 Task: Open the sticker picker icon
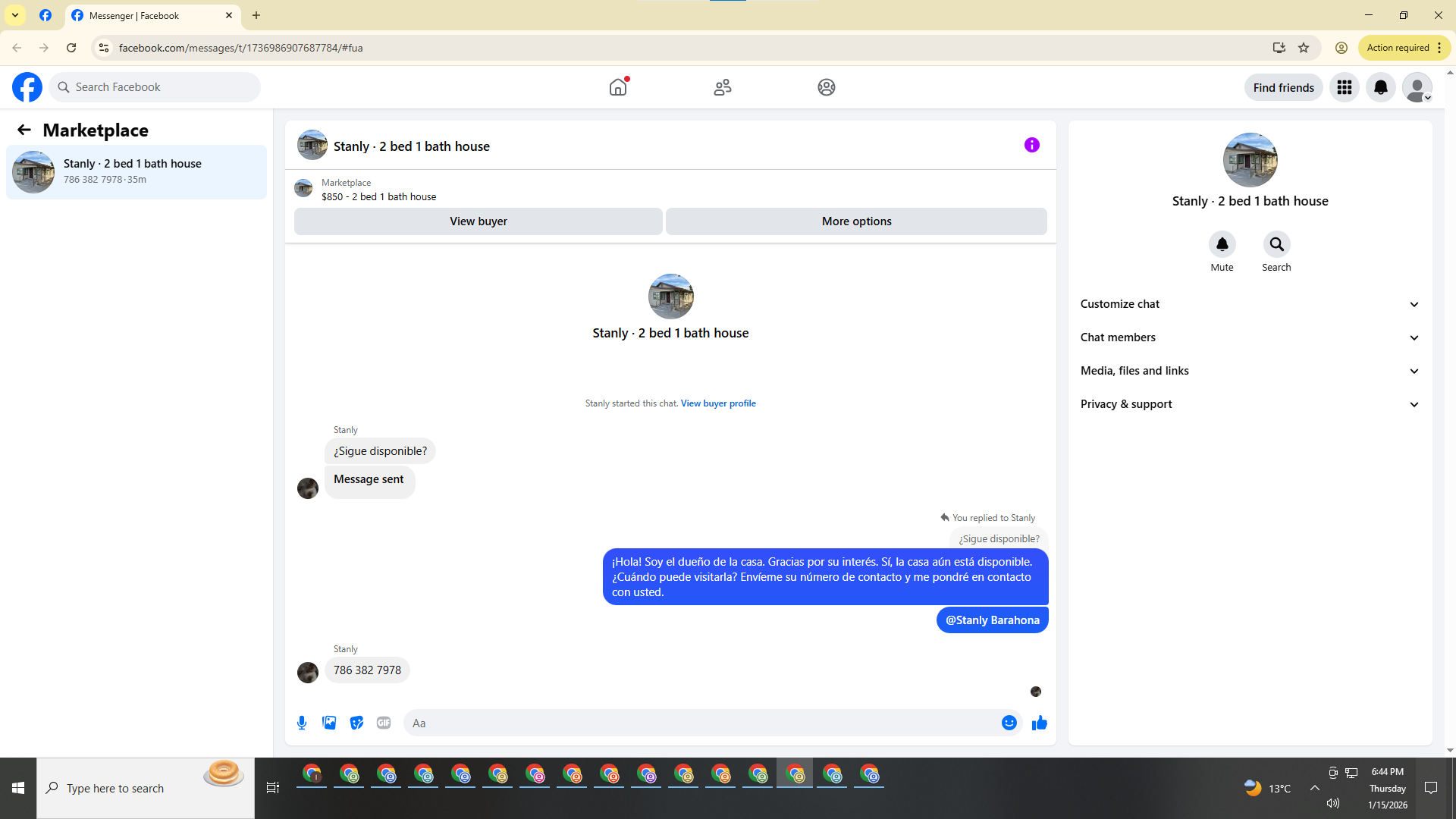tap(356, 723)
